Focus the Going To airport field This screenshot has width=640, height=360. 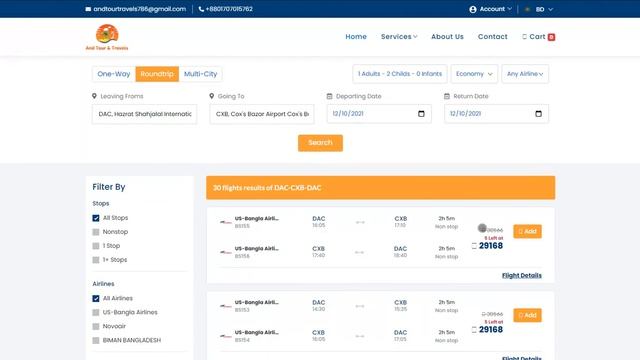[x=262, y=114]
